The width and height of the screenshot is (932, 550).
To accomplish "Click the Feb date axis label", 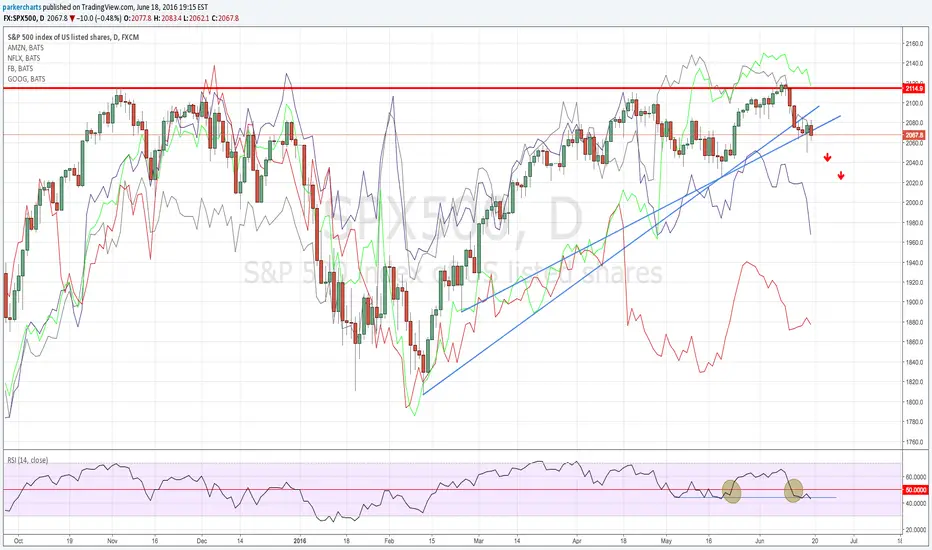I will click(x=389, y=541).
